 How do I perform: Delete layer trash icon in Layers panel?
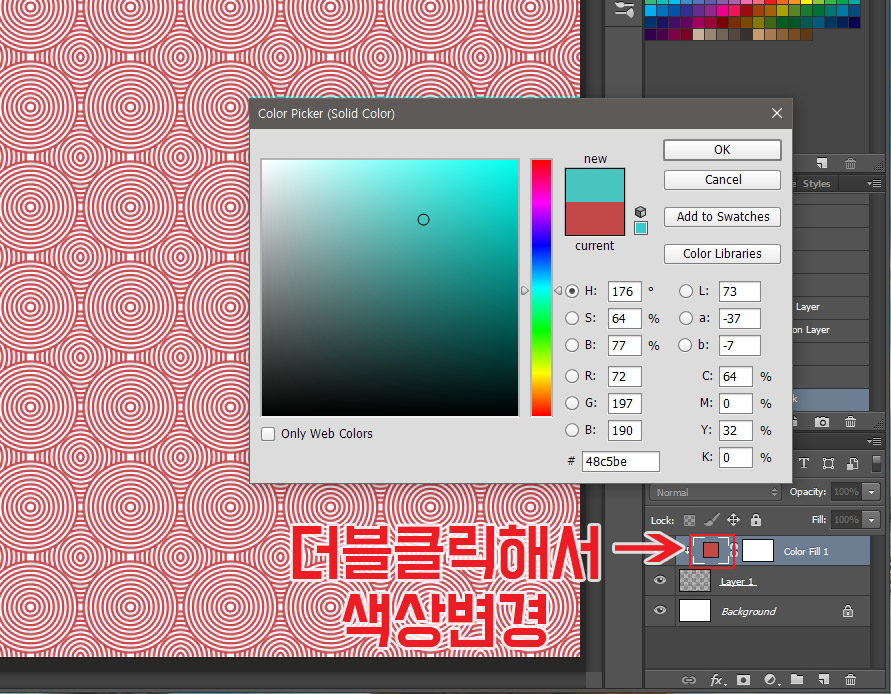coord(850,679)
